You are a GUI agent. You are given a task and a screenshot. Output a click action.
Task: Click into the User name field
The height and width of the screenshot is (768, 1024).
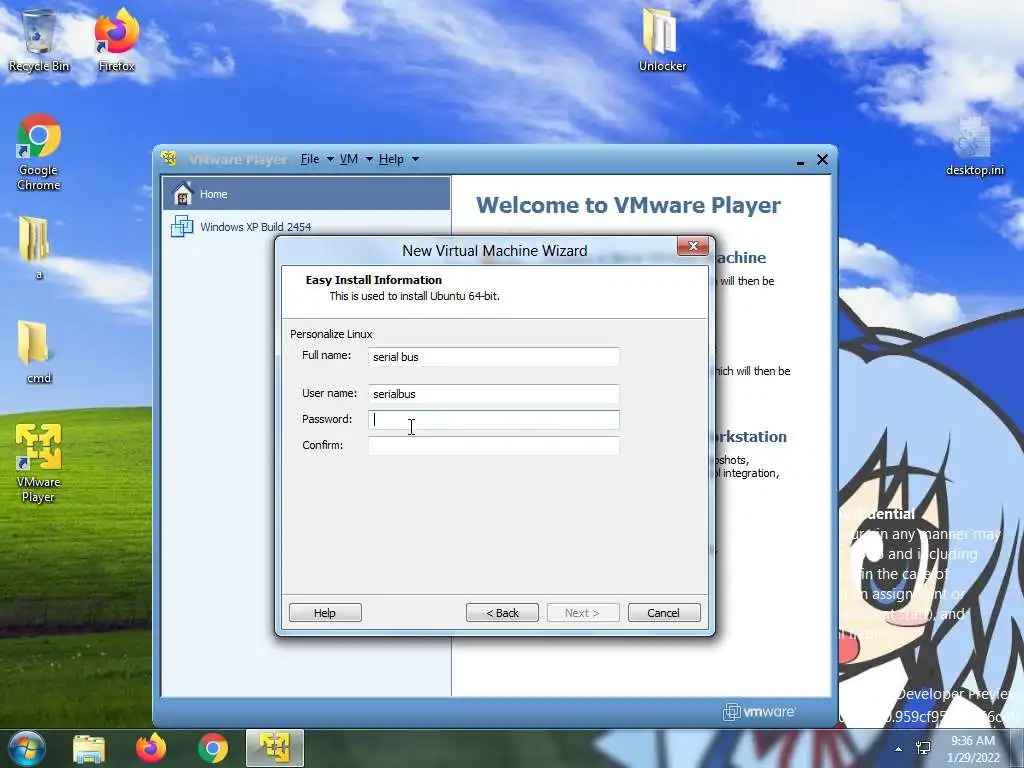tap(494, 394)
